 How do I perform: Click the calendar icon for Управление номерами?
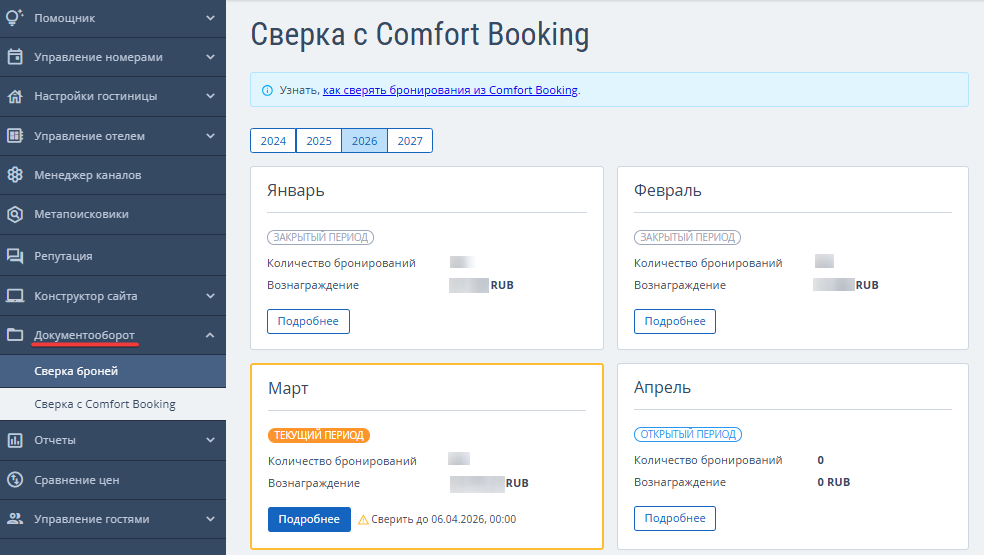15,57
